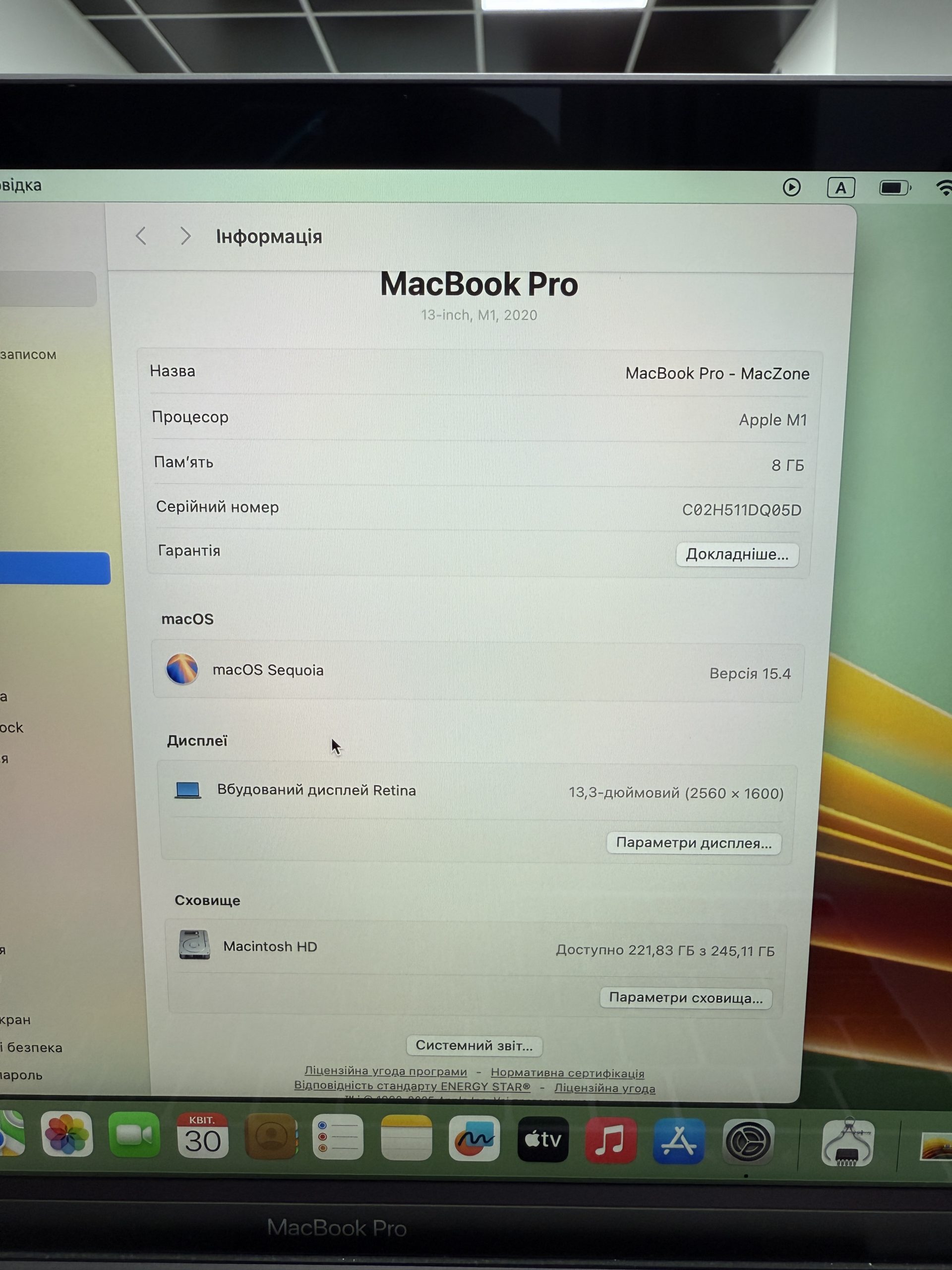This screenshot has width=952, height=1270.
Task: Open the Calendar icon showing 30
Action: point(203,1136)
